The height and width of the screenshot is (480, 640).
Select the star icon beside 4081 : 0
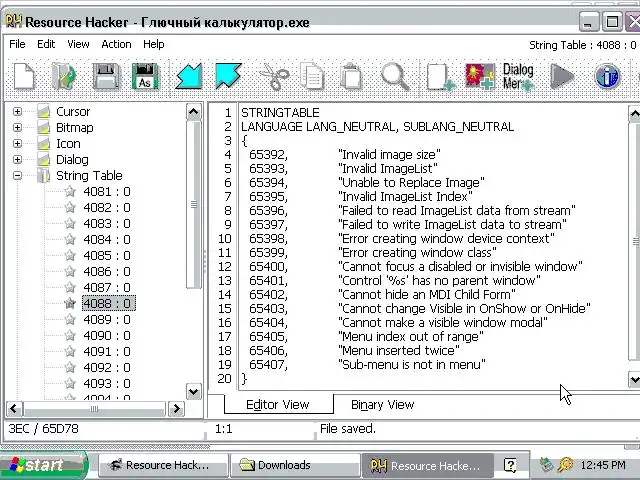coord(70,191)
